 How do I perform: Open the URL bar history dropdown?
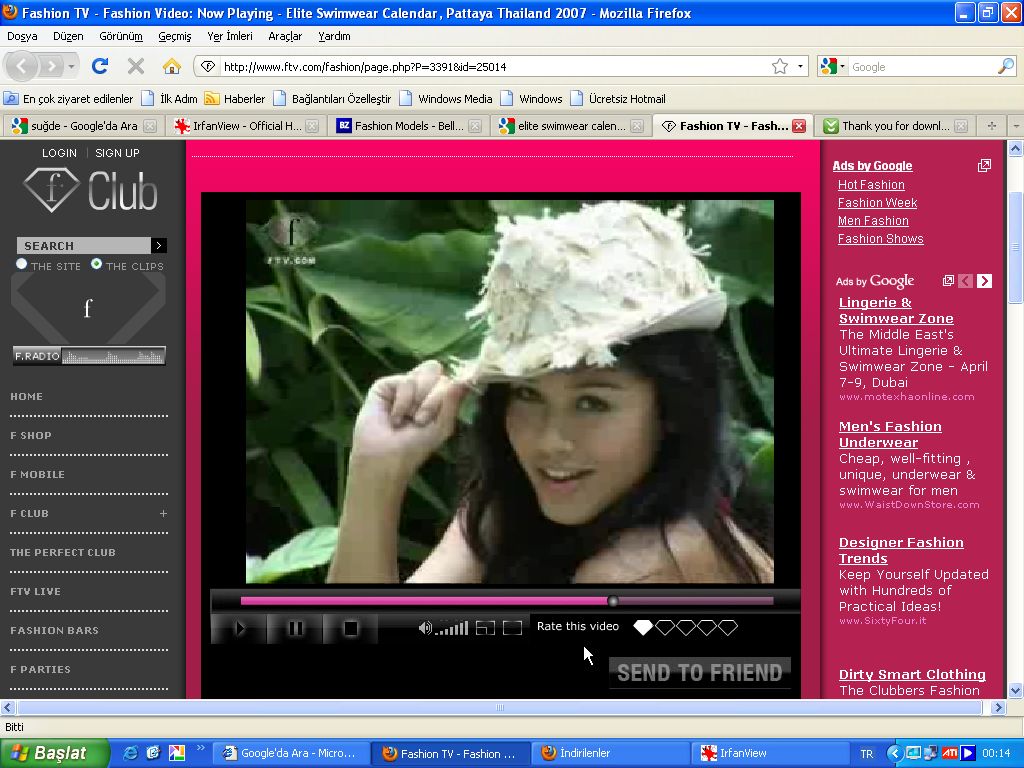801,67
